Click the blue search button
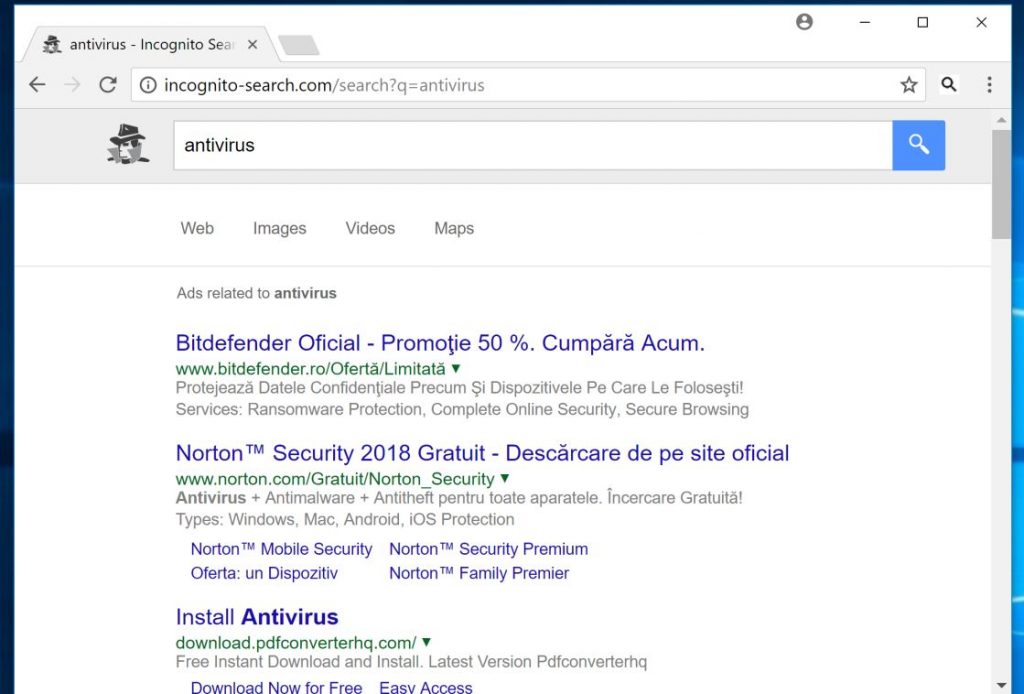This screenshot has height=694, width=1024. [x=918, y=145]
